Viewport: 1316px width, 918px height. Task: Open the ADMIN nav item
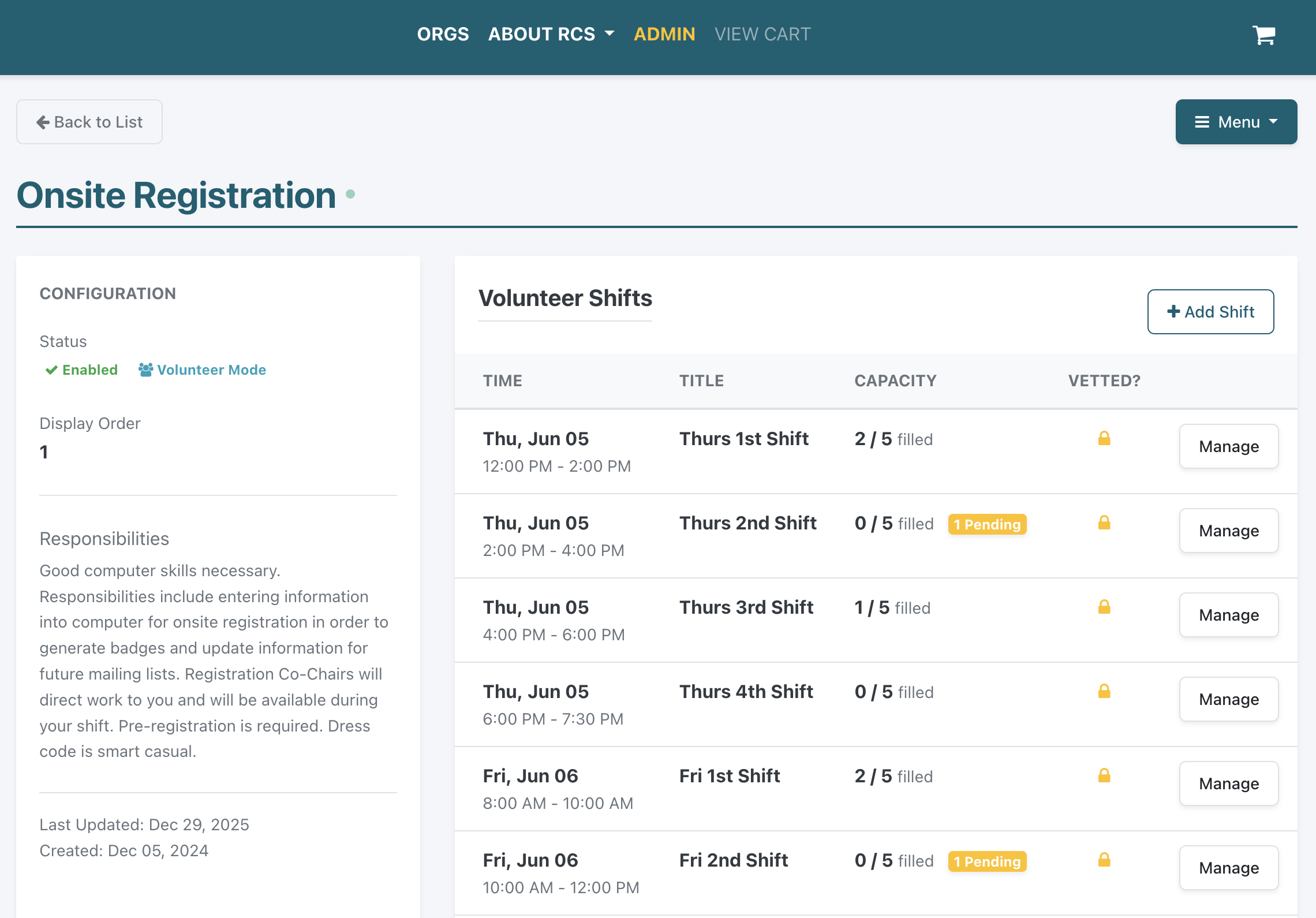tap(664, 34)
